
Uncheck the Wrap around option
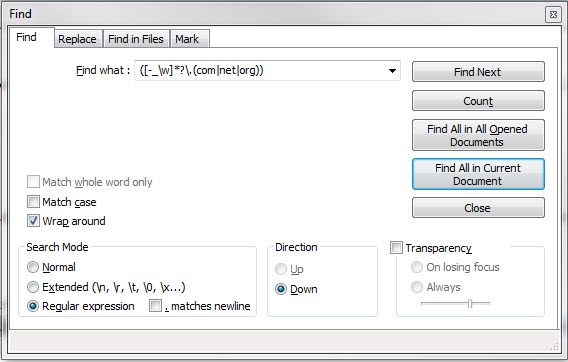[33, 221]
